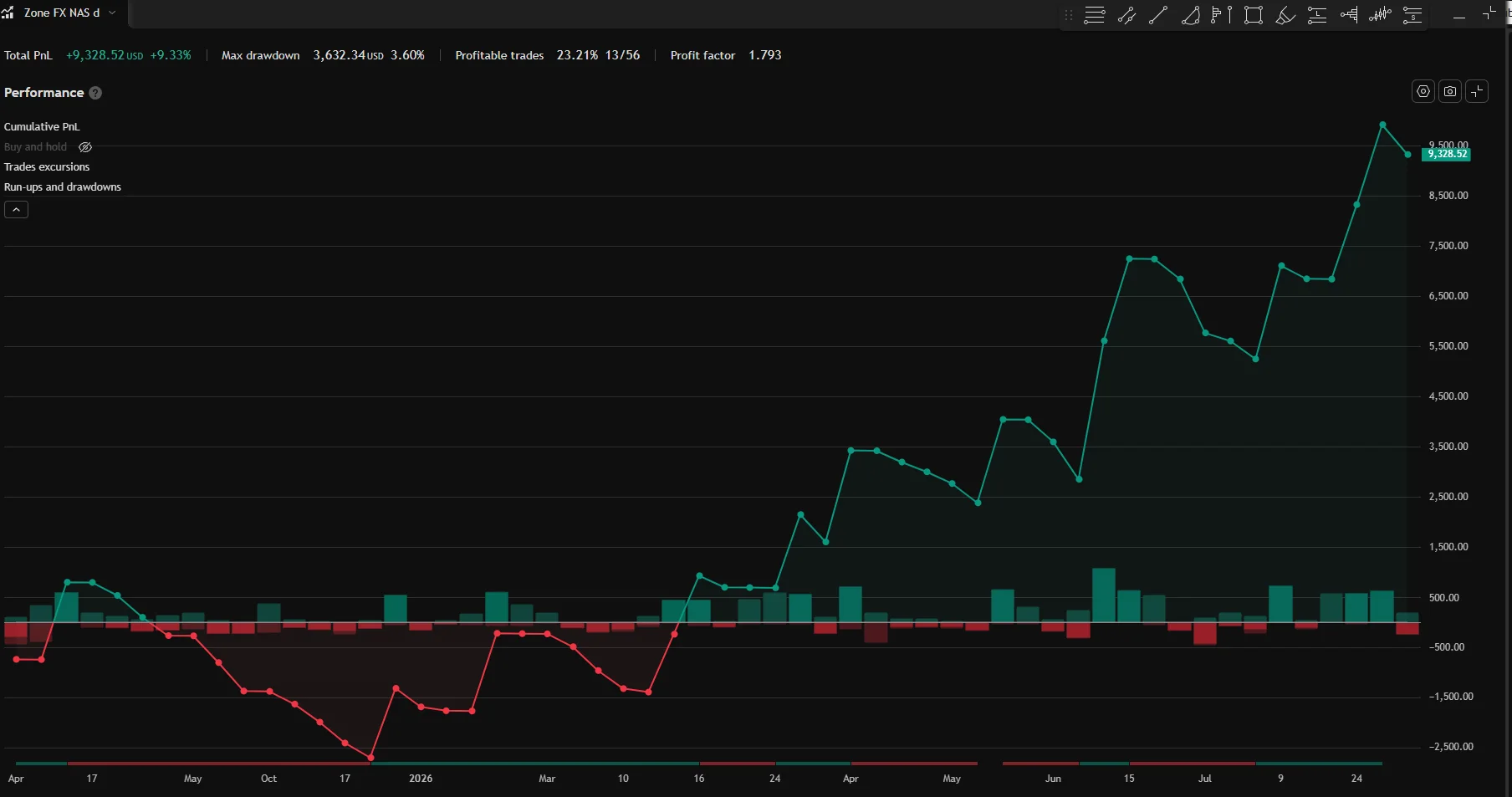Screen dimensions: 1512x797
Task: Click the Total PnL label
Action: (28, 55)
